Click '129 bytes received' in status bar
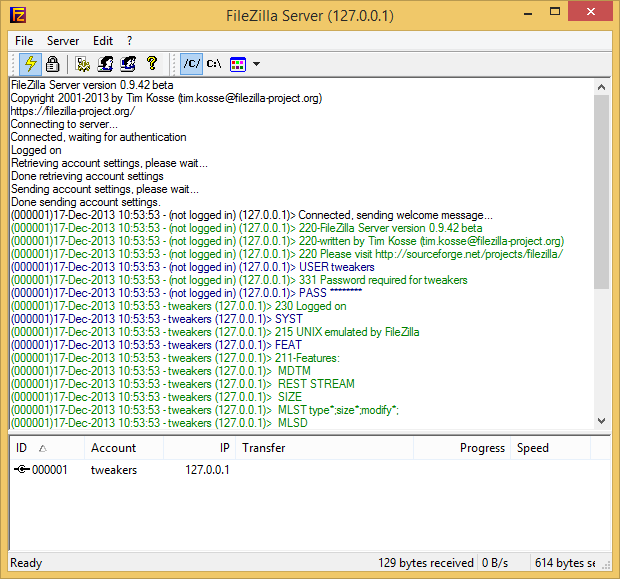Screen dimensions: 620x579 click(x=425, y=563)
